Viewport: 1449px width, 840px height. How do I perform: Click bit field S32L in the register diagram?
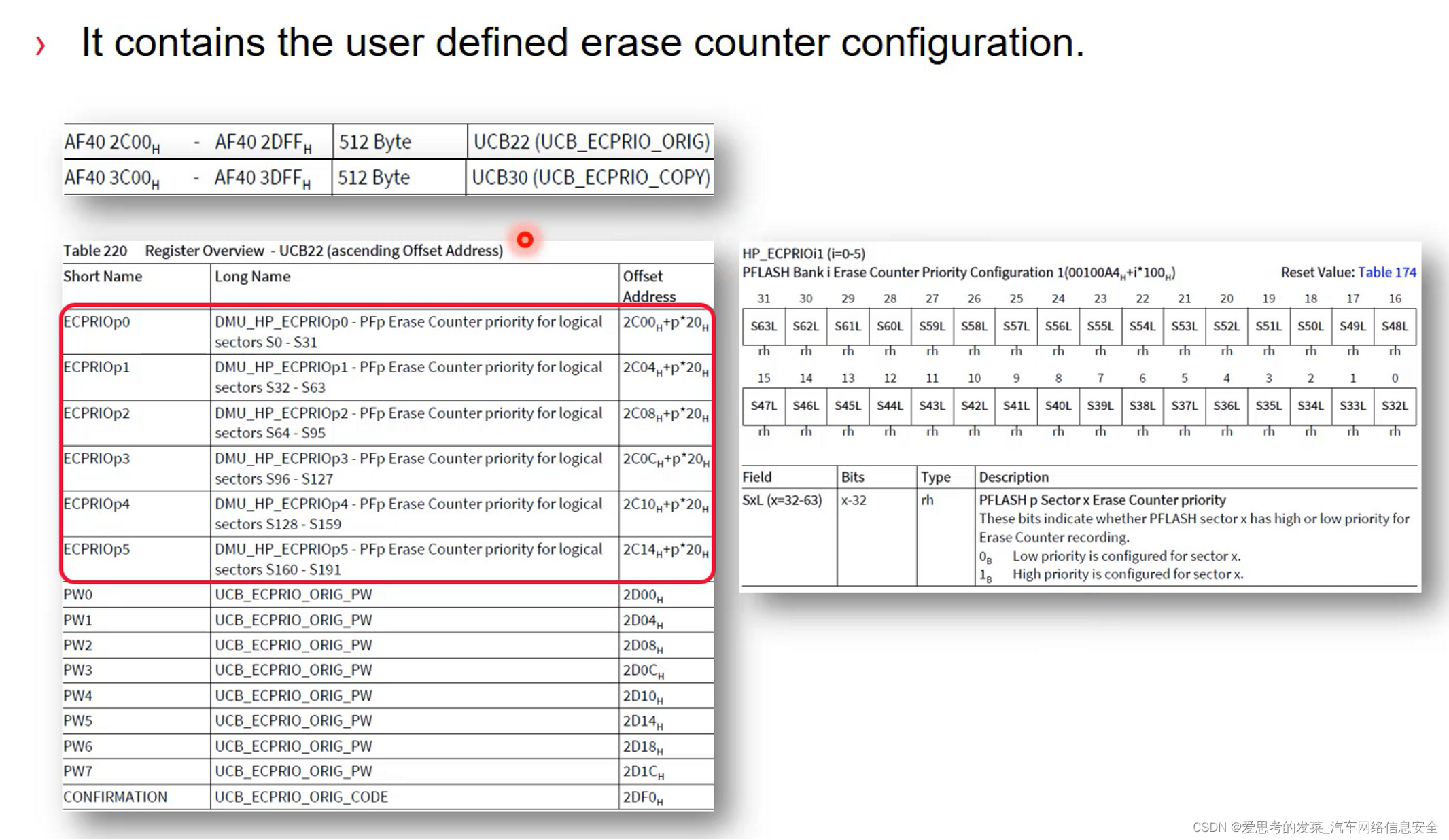click(1395, 406)
